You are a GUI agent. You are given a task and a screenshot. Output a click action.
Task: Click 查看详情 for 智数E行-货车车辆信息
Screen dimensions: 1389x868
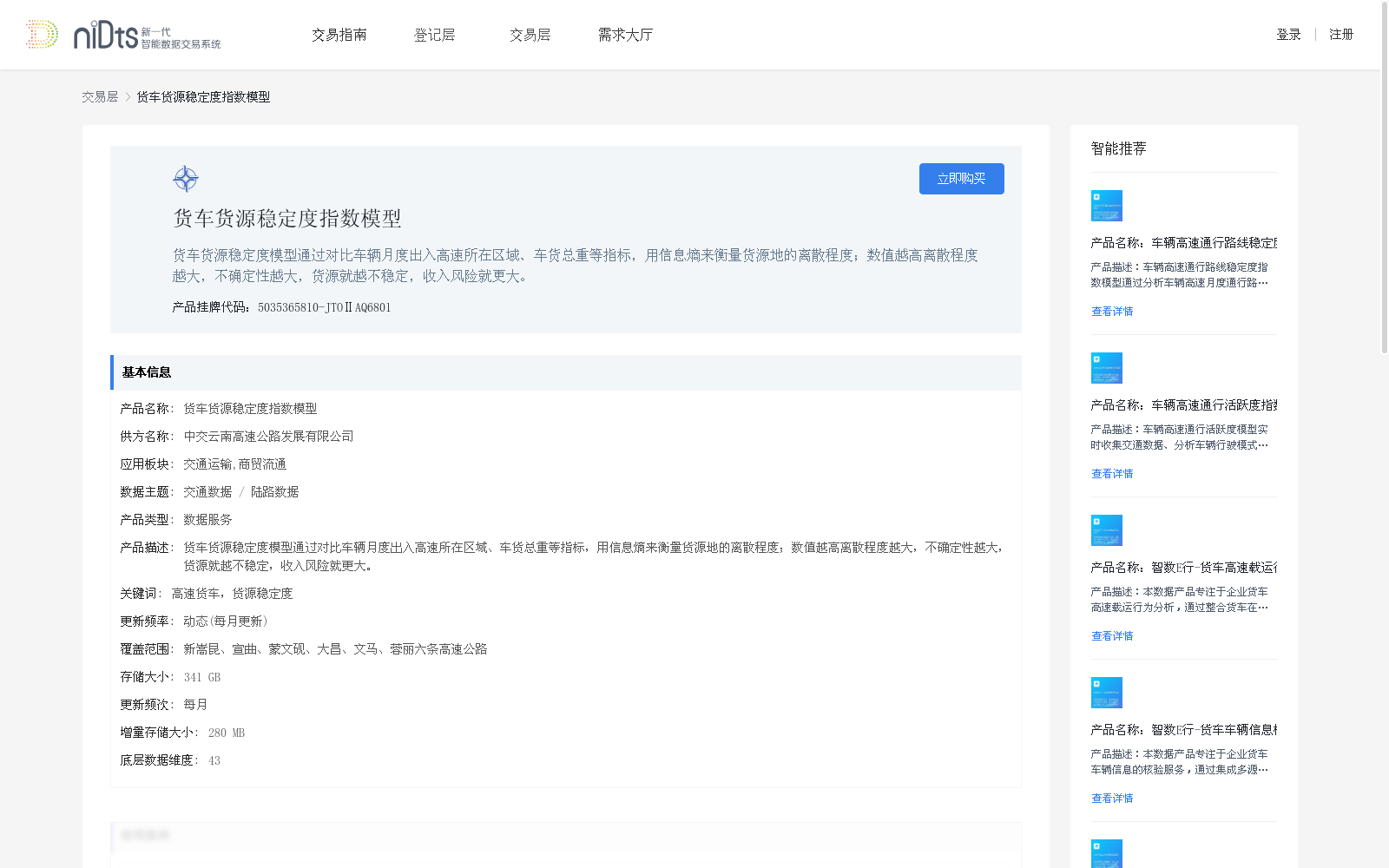point(1112,799)
